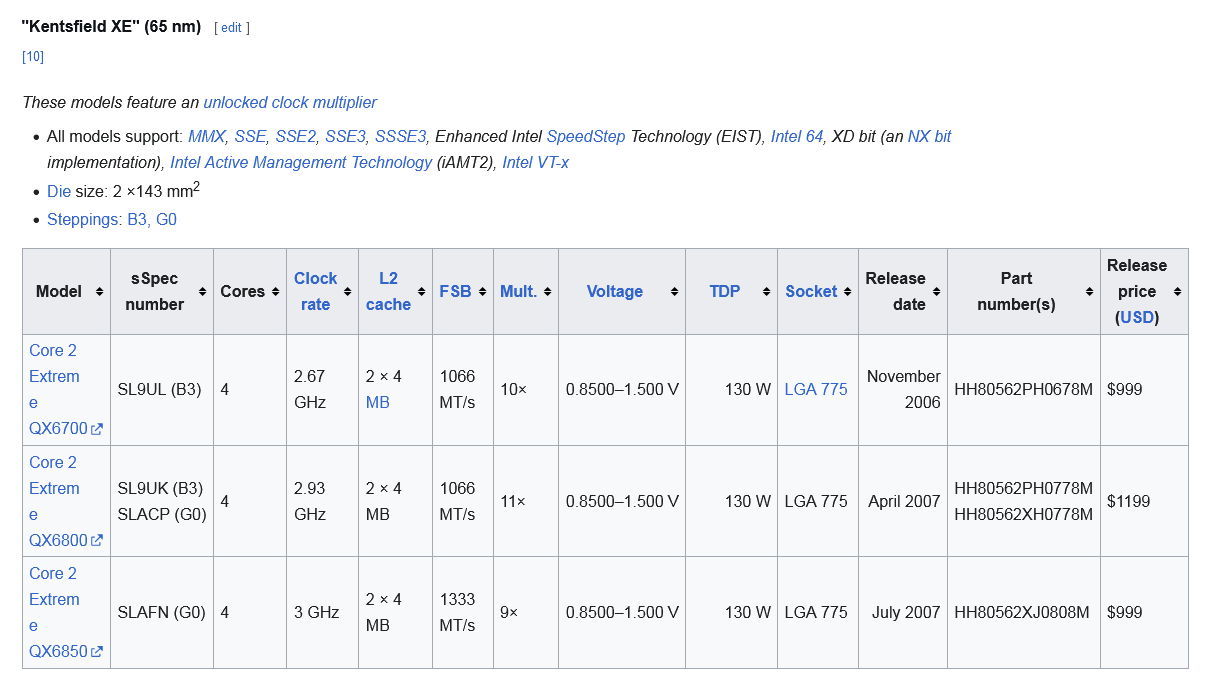Sort by Release price sort arrows
This screenshot has width=1217, height=694.
[x=1177, y=292]
